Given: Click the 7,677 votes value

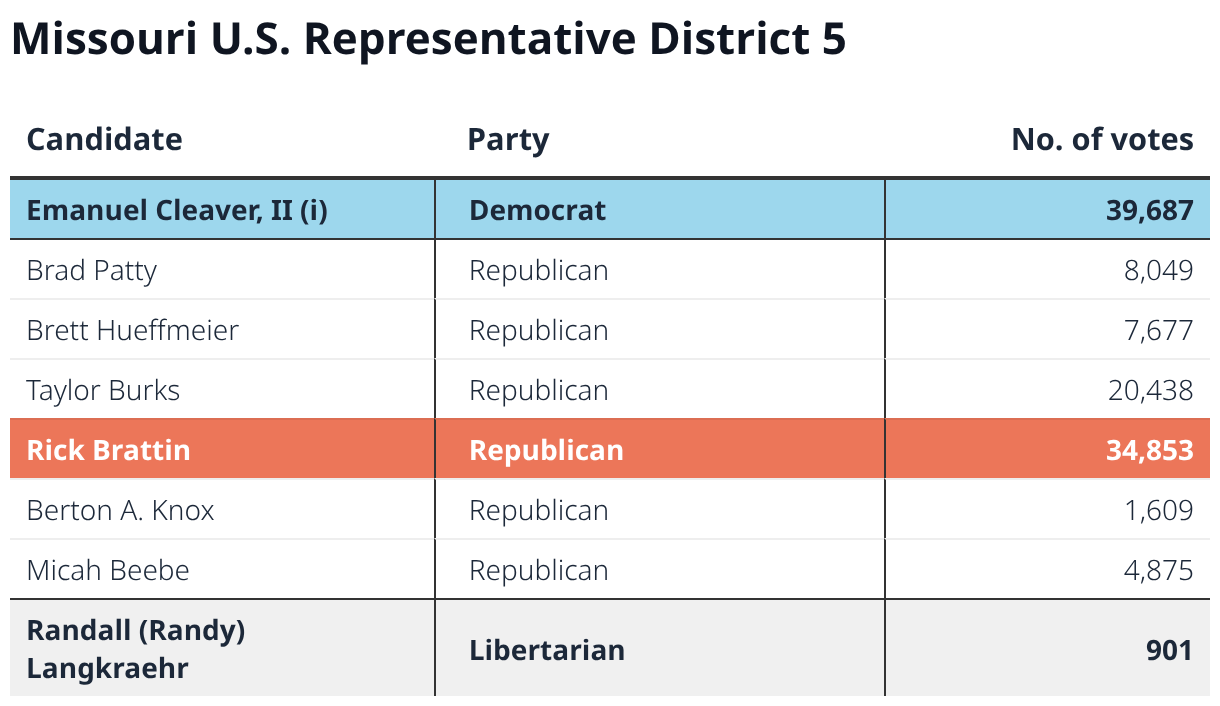Looking at the screenshot, I should tap(1158, 331).
